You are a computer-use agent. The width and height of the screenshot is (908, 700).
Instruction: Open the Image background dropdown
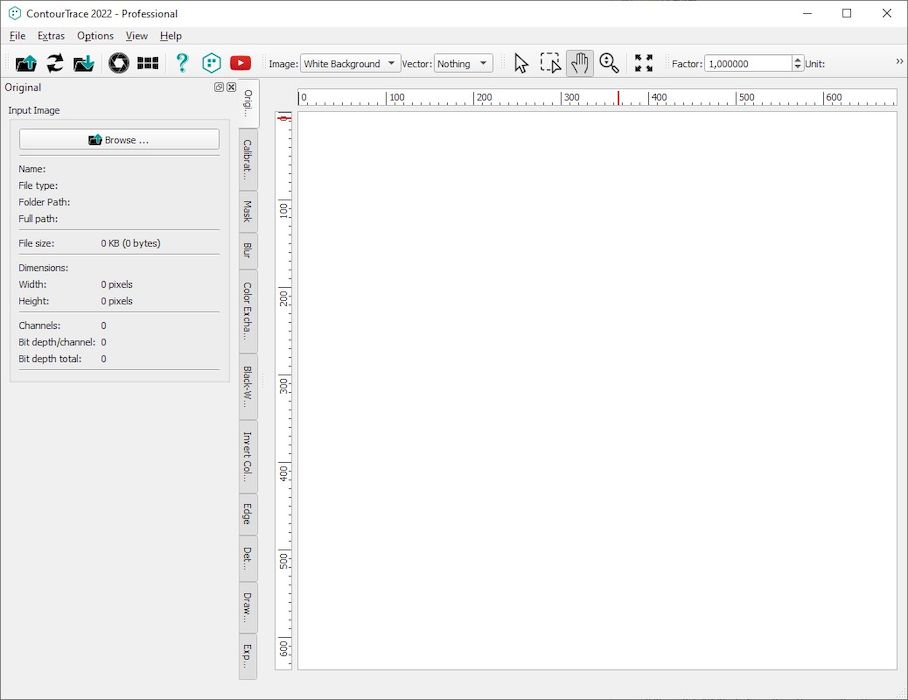(350, 63)
